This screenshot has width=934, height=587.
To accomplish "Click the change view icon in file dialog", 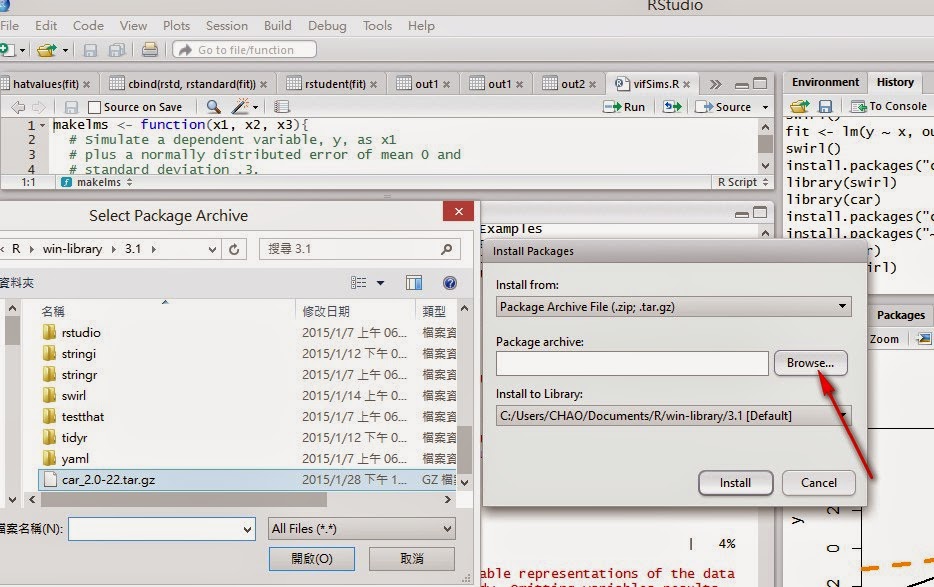I will (359, 283).
